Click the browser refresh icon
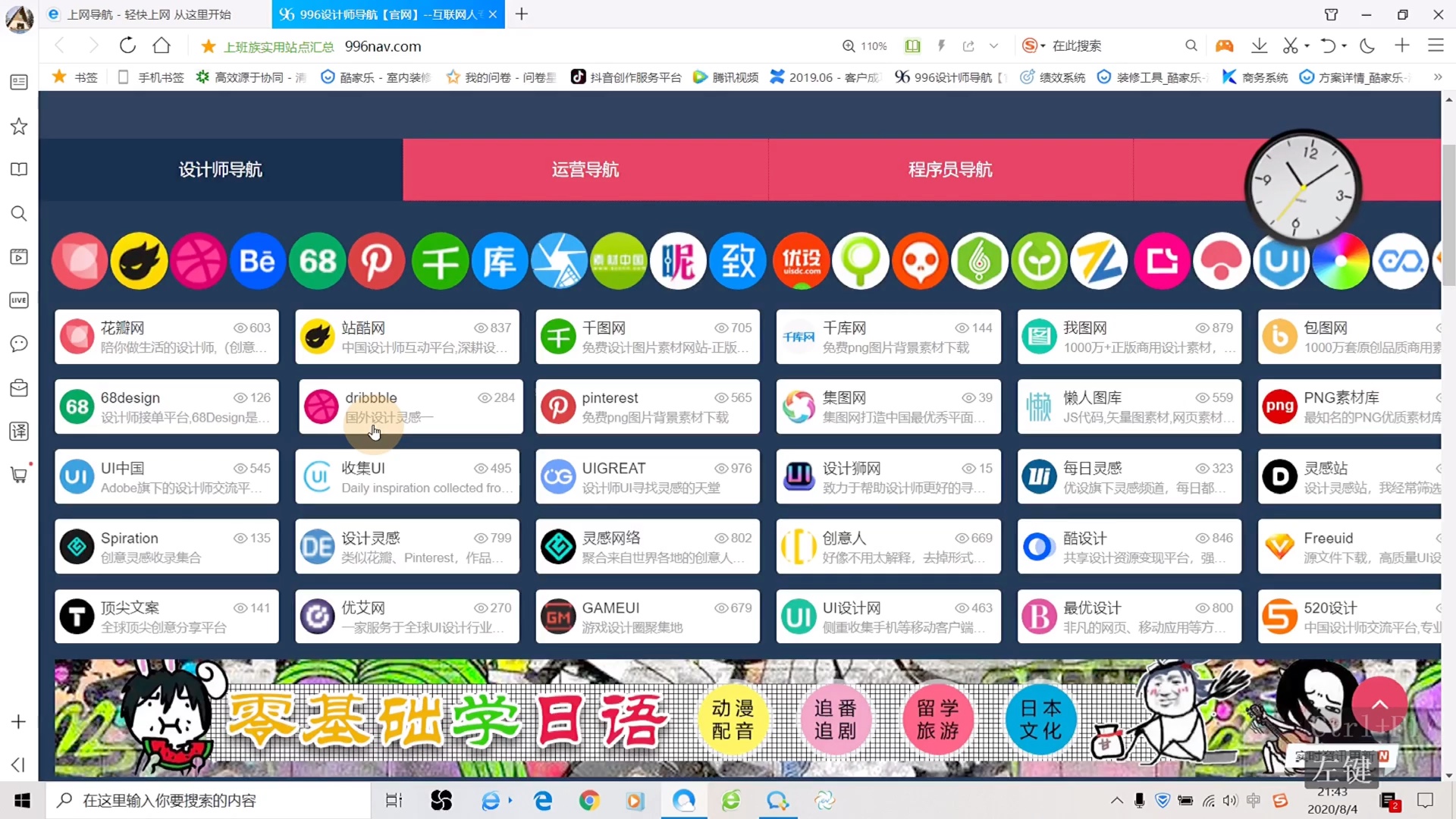The image size is (1456, 819). click(x=127, y=45)
